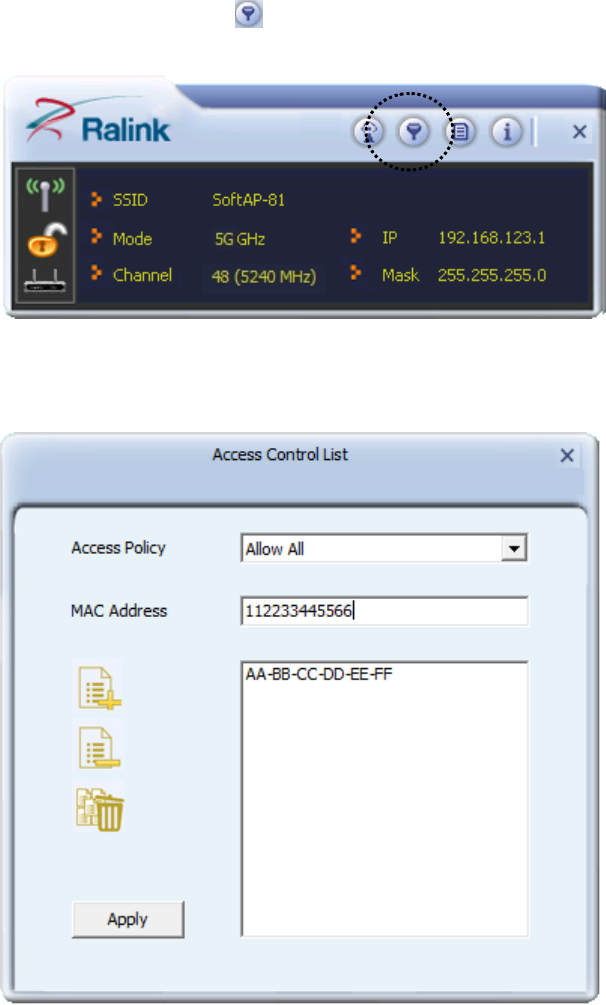The width and height of the screenshot is (606, 1005).
Task: Click the IP address 192.168.123.1
Action: tap(492, 238)
